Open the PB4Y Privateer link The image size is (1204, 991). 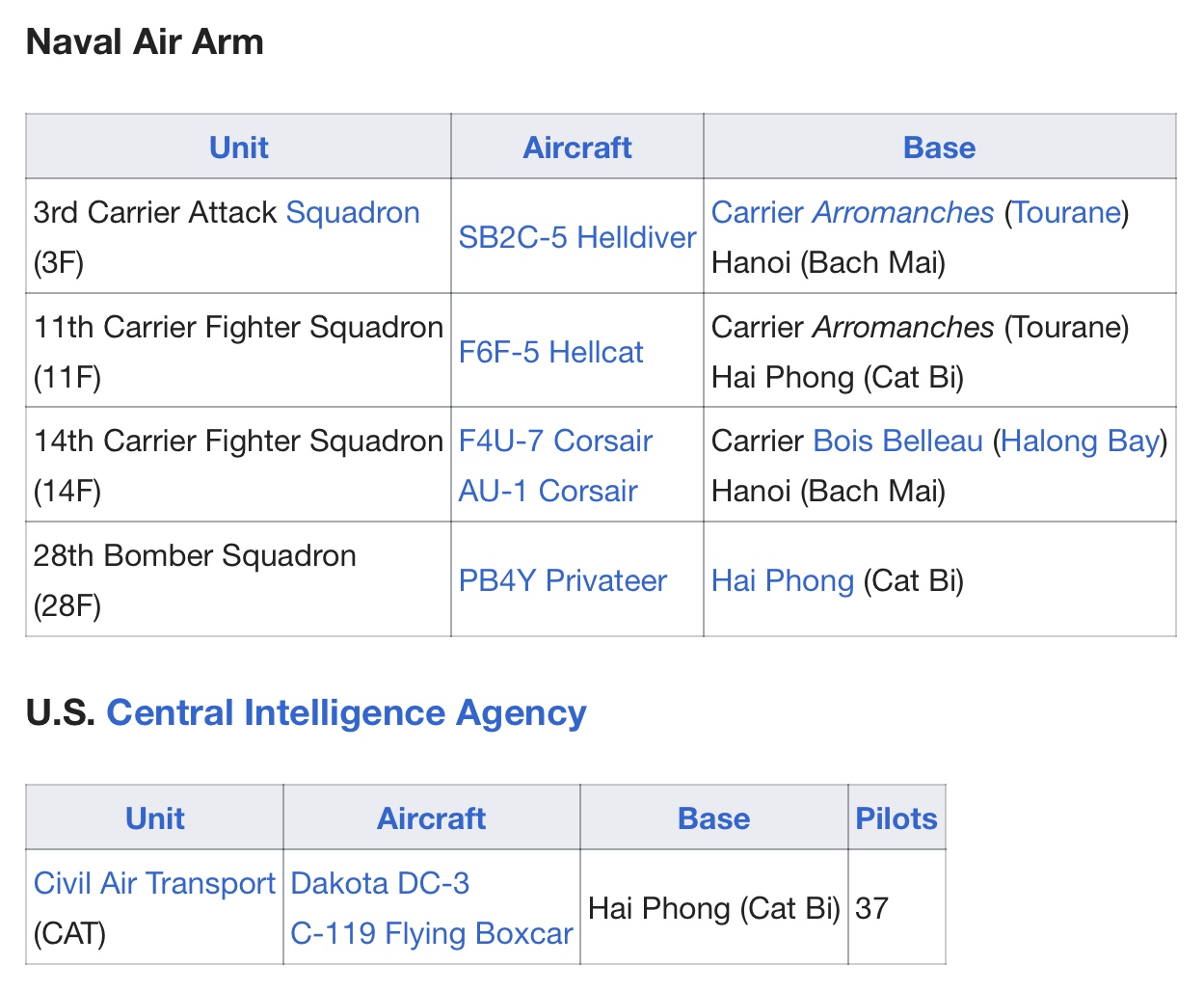pos(562,580)
